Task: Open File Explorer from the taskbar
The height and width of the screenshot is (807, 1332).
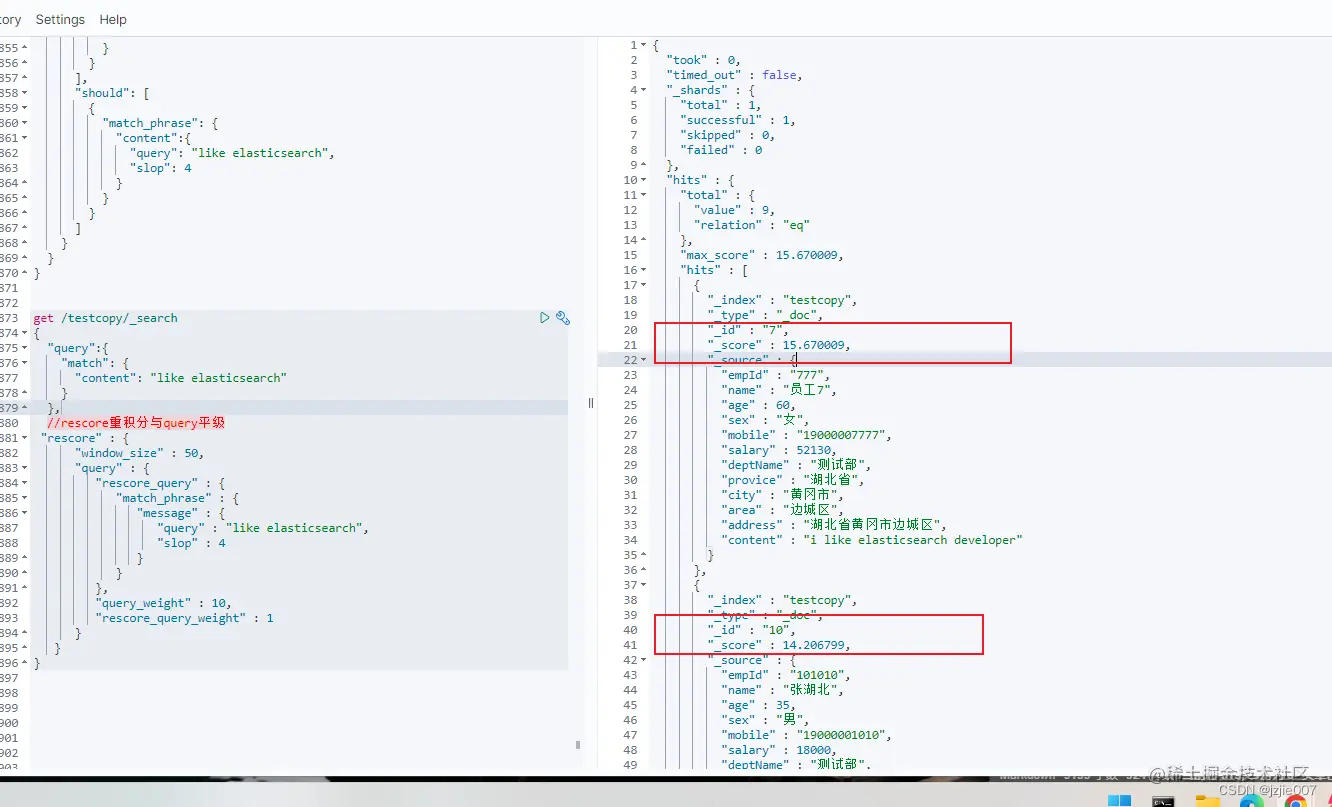Action: tap(1207, 802)
